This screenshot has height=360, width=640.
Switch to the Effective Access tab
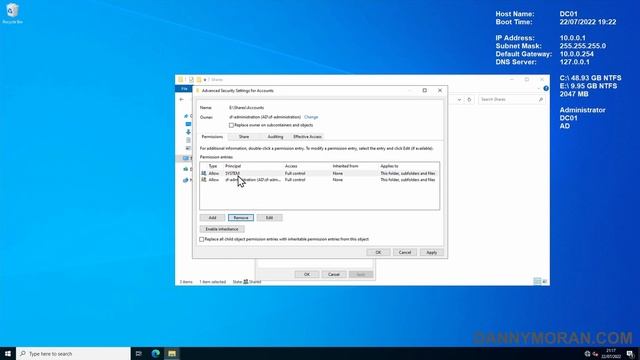(307, 137)
